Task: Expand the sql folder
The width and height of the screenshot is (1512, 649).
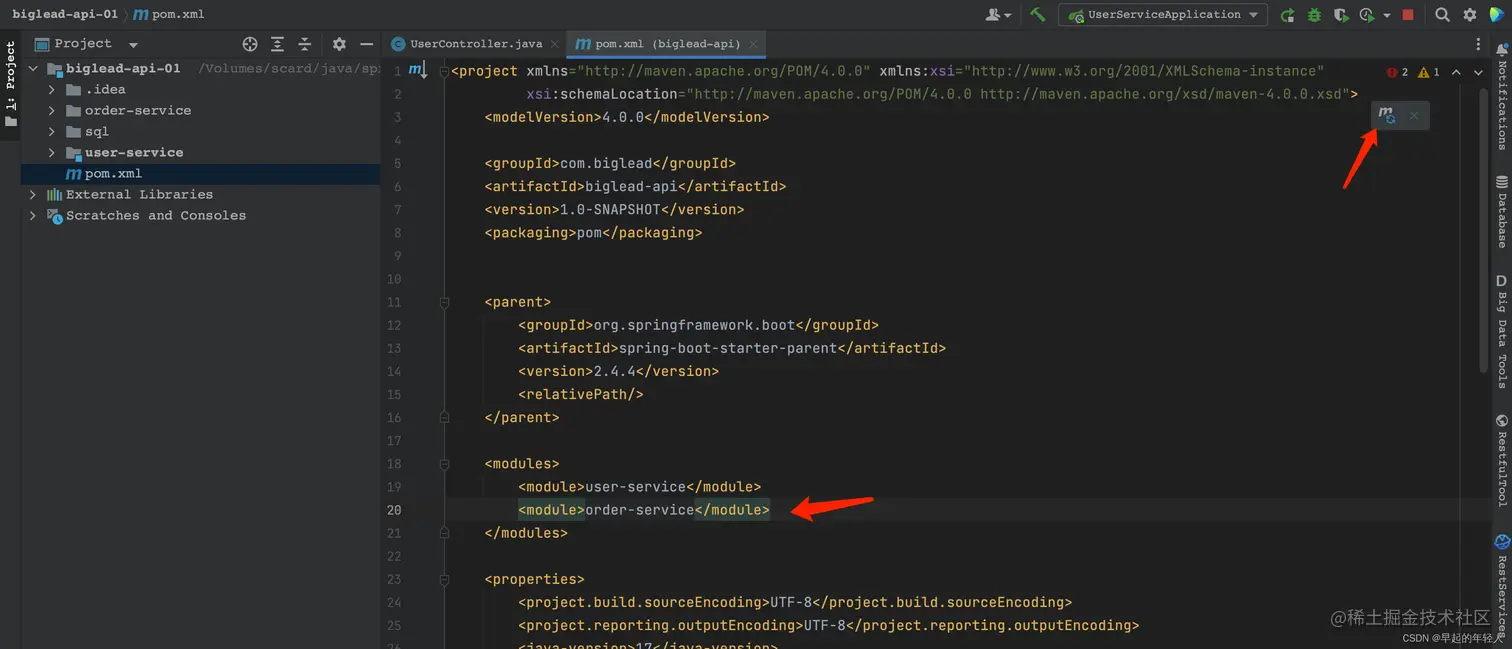Action: click(52, 132)
